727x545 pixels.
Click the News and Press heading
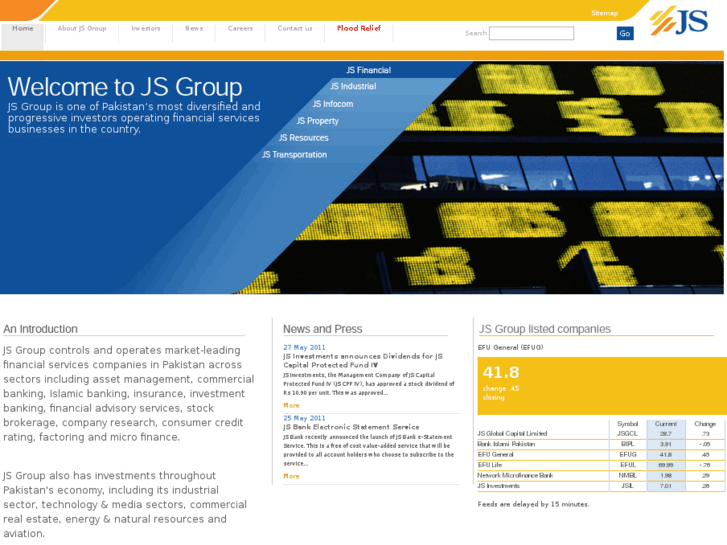(x=323, y=329)
